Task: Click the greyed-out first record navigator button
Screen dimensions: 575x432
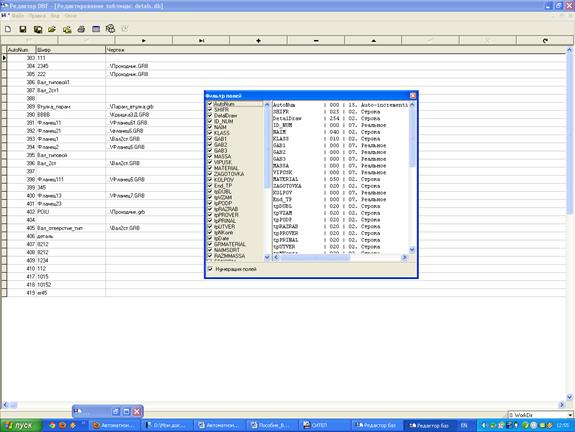Action: coord(29,40)
